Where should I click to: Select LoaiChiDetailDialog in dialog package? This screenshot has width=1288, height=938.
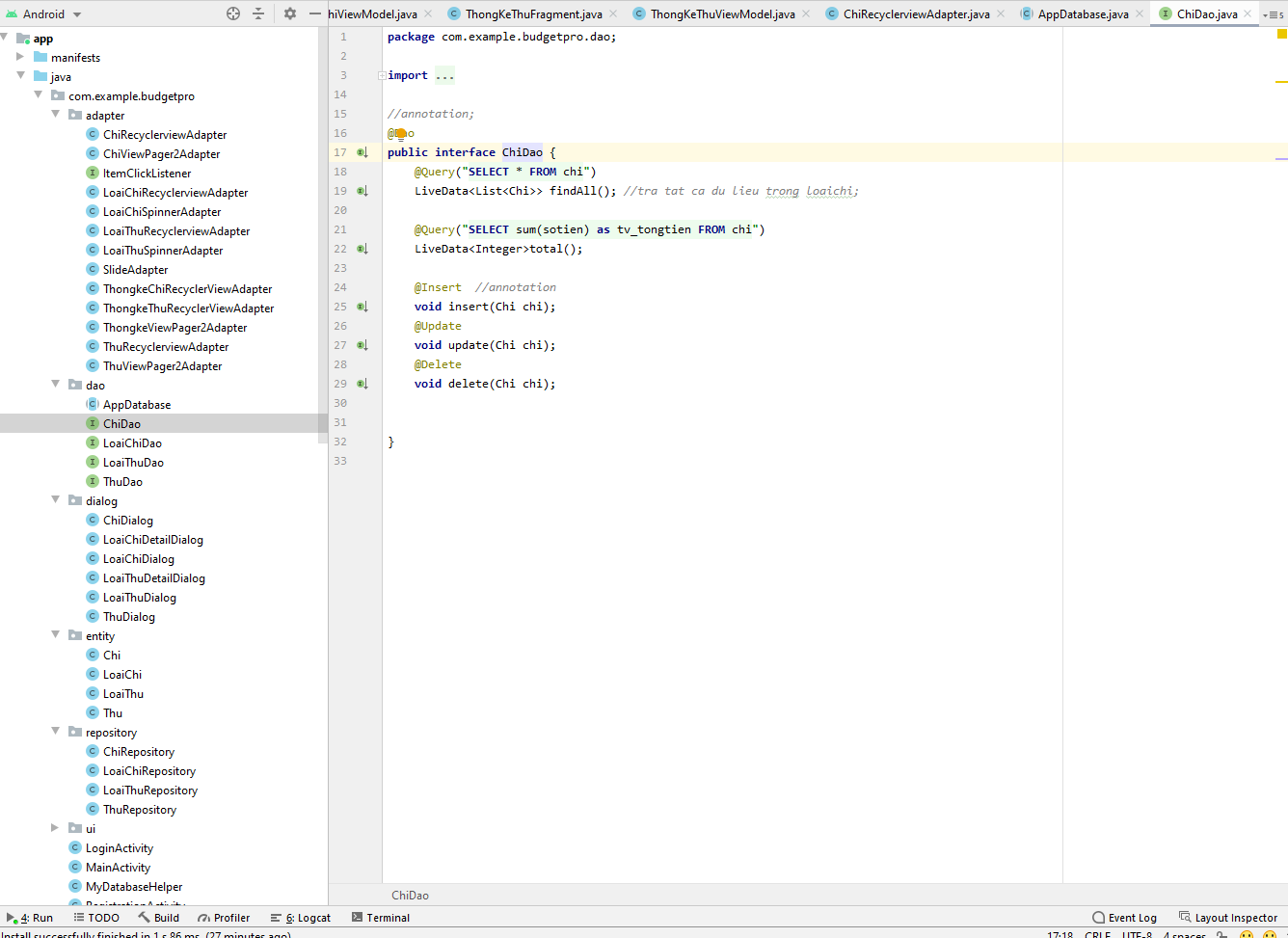point(153,539)
